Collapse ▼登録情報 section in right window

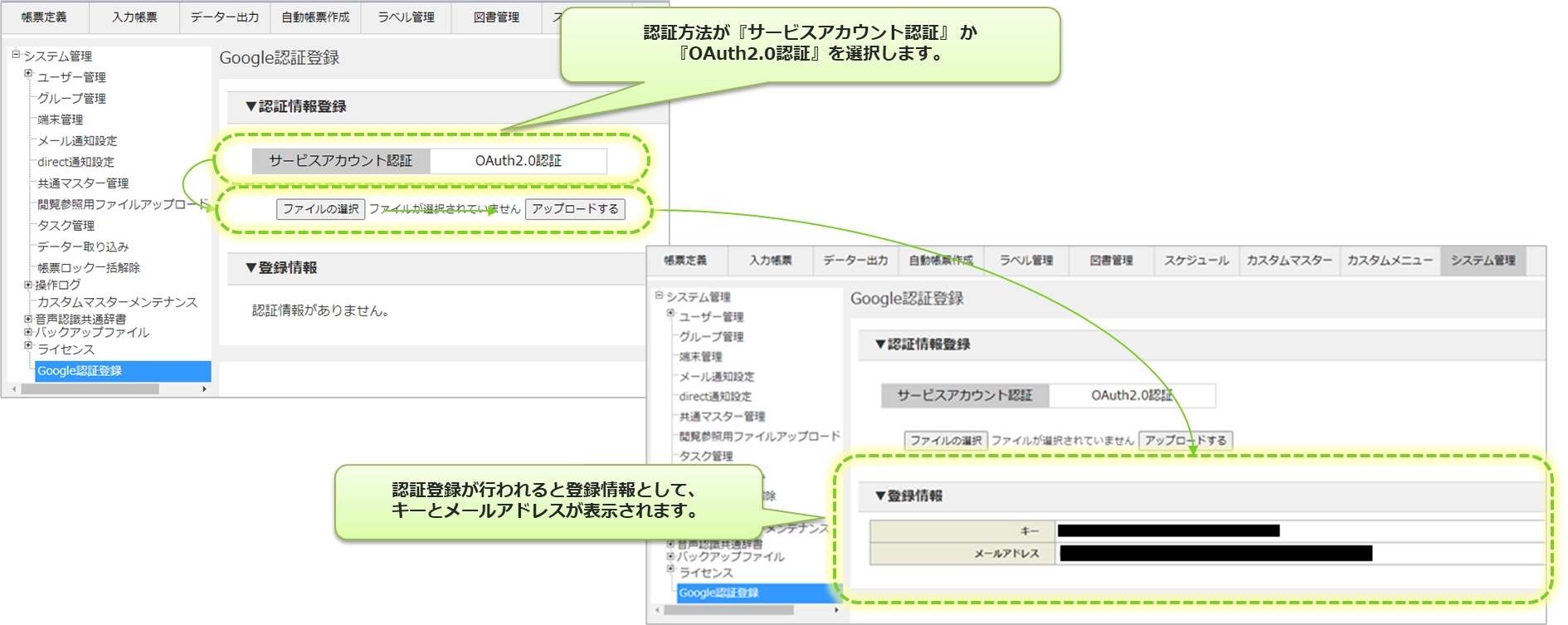coord(909,496)
